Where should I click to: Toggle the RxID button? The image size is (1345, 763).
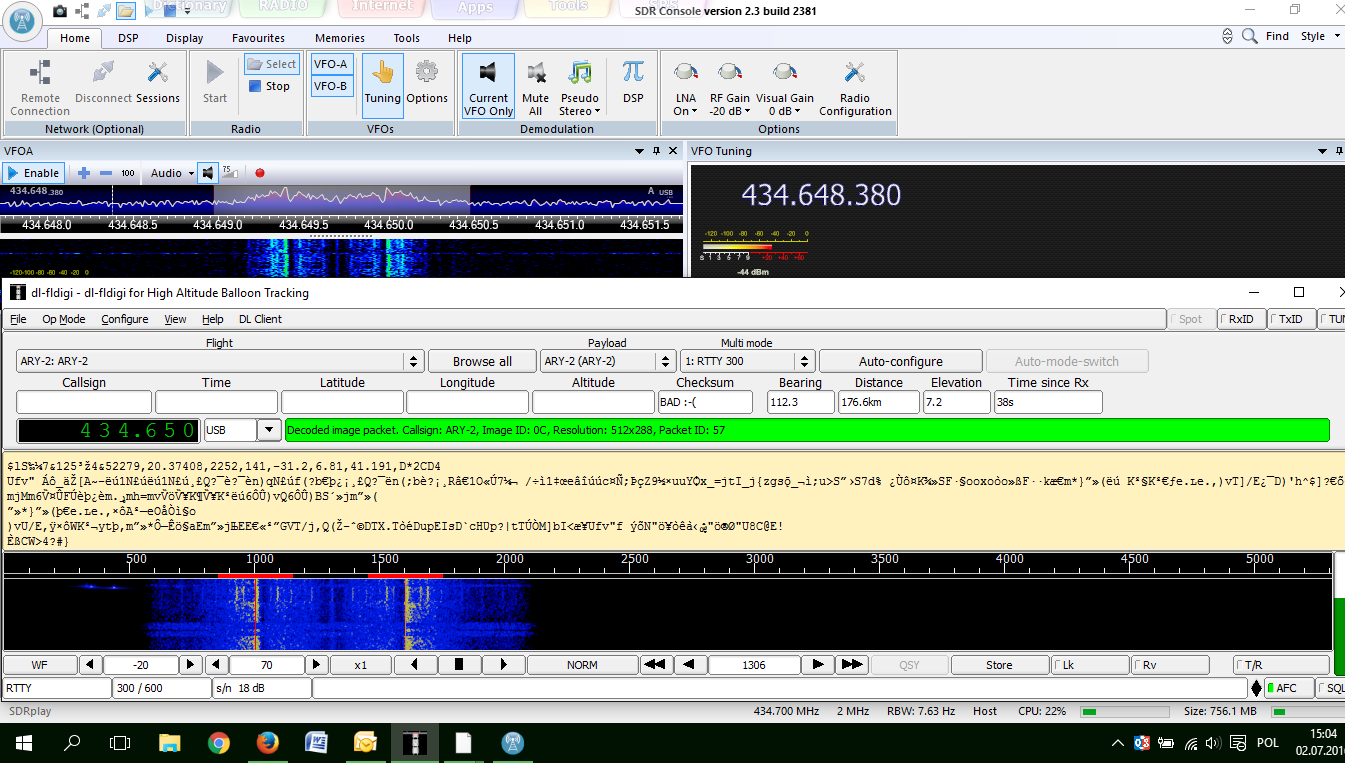pos(1240,319)
